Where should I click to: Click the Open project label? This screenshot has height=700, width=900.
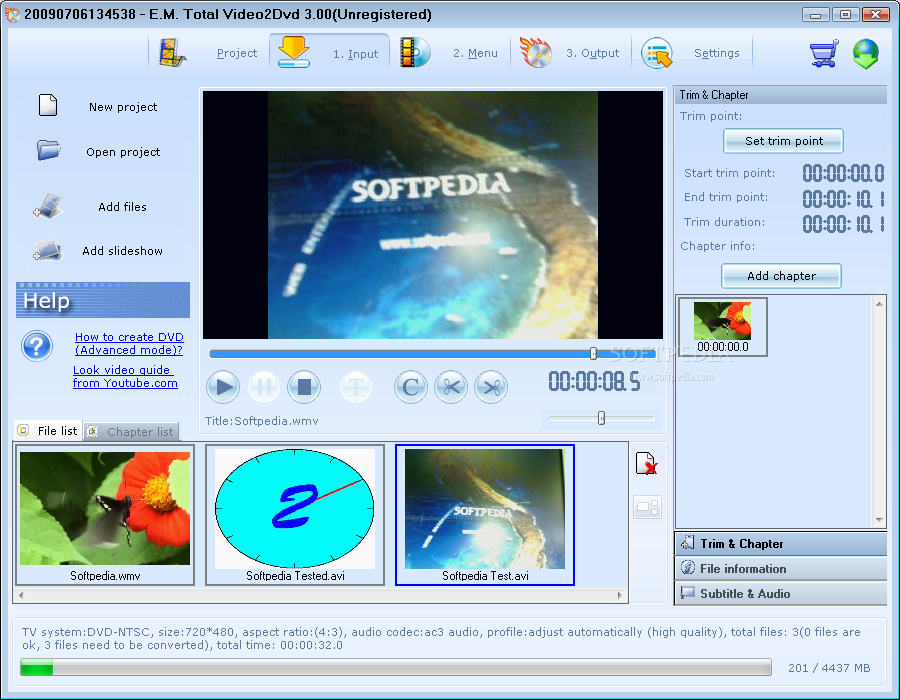point(123,152)
